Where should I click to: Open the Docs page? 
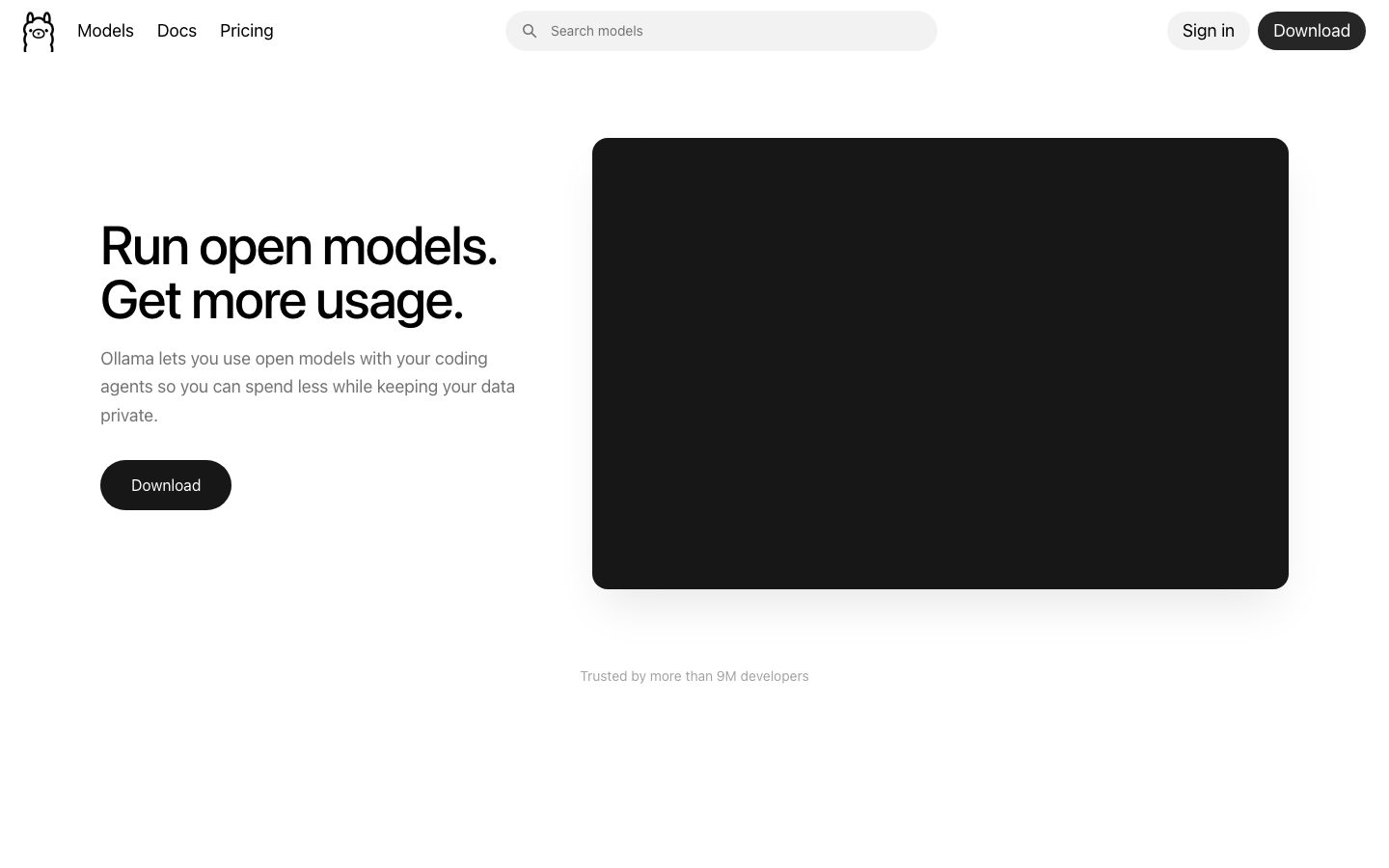click(x=177, y=31)
